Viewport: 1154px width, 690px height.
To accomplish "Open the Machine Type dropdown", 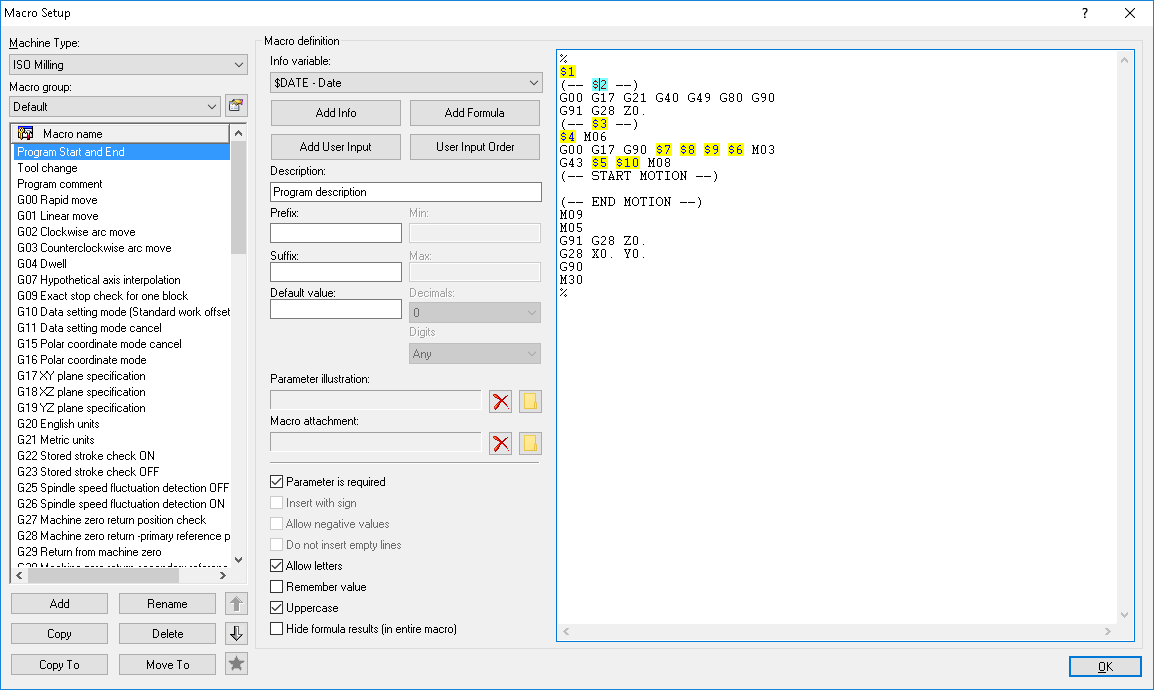I will click(238, 63).
